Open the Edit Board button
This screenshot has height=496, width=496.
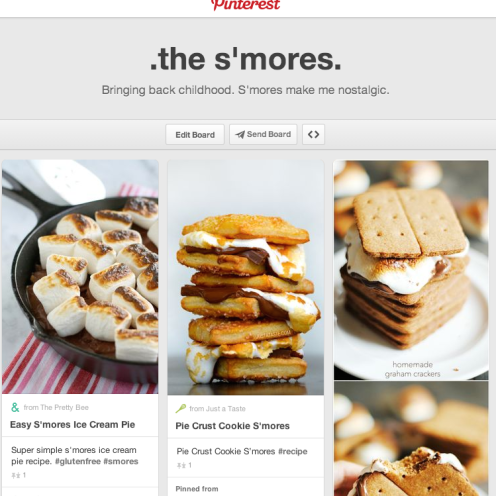click(195, 135)
